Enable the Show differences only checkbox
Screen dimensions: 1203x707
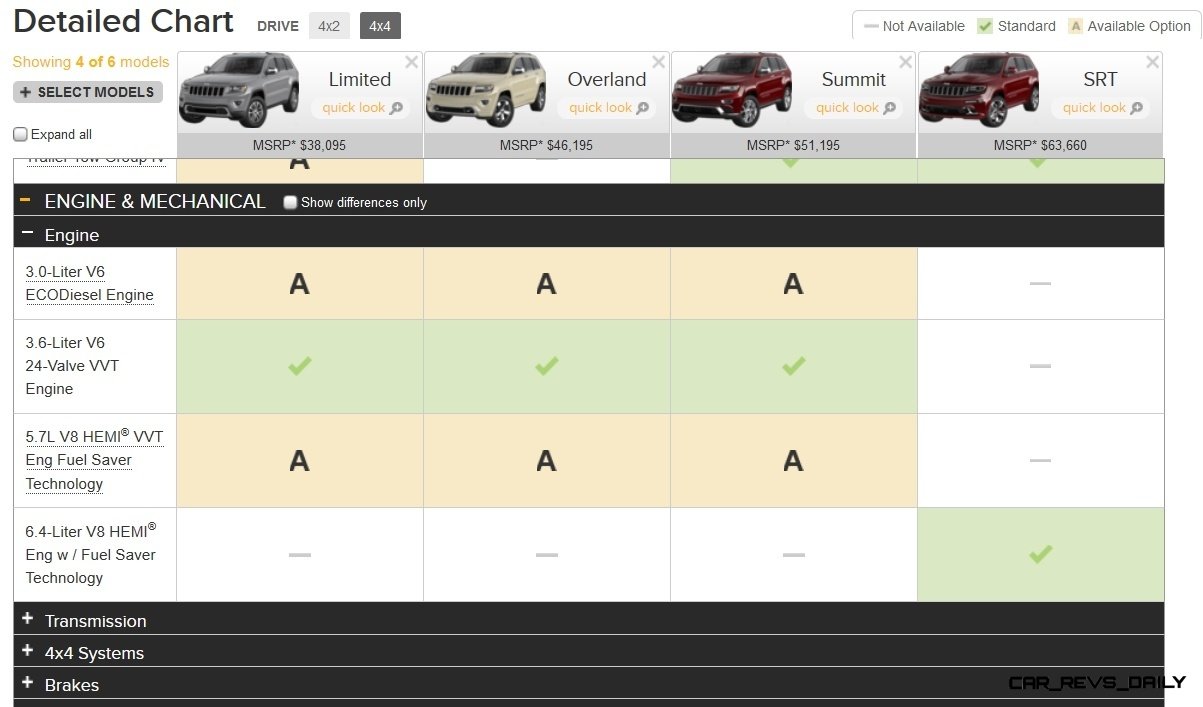290,202
